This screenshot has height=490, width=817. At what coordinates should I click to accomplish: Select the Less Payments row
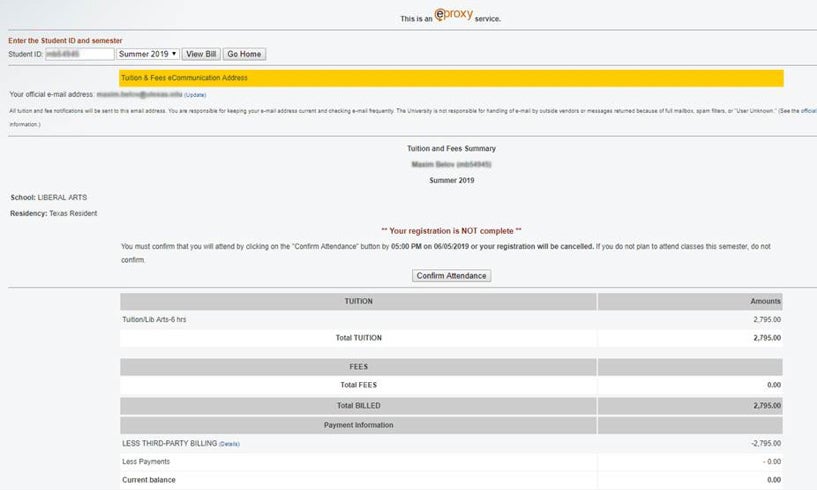point(451,462)
